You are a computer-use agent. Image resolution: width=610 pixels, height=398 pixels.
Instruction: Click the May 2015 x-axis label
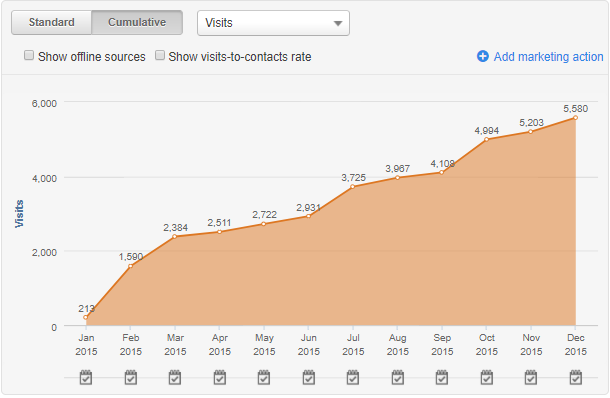[264, 345]
